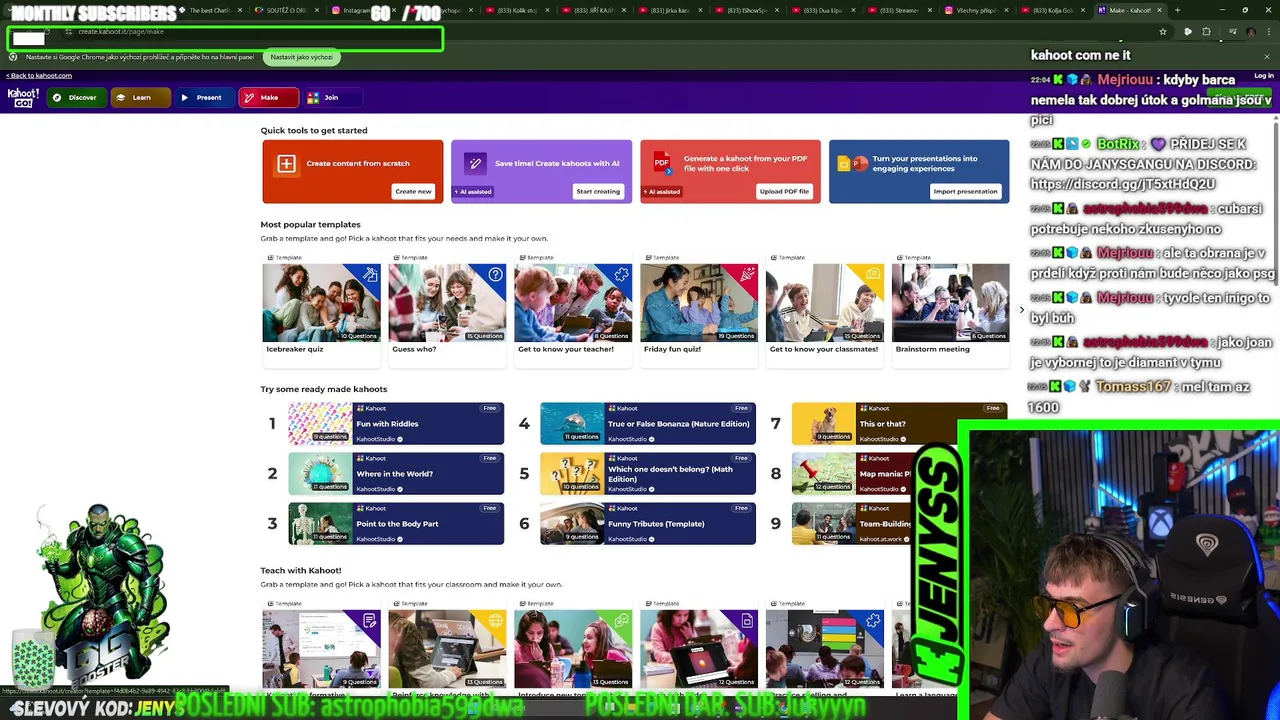Click the dog thumbnail of kahoot 7
This screenshot has width=1280, height=720.
pyautogui.click(x=824, y=424)
